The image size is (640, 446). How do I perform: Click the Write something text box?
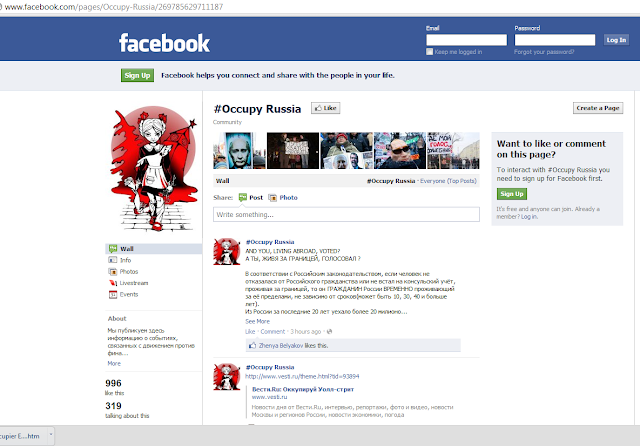[x=346, y=215]
